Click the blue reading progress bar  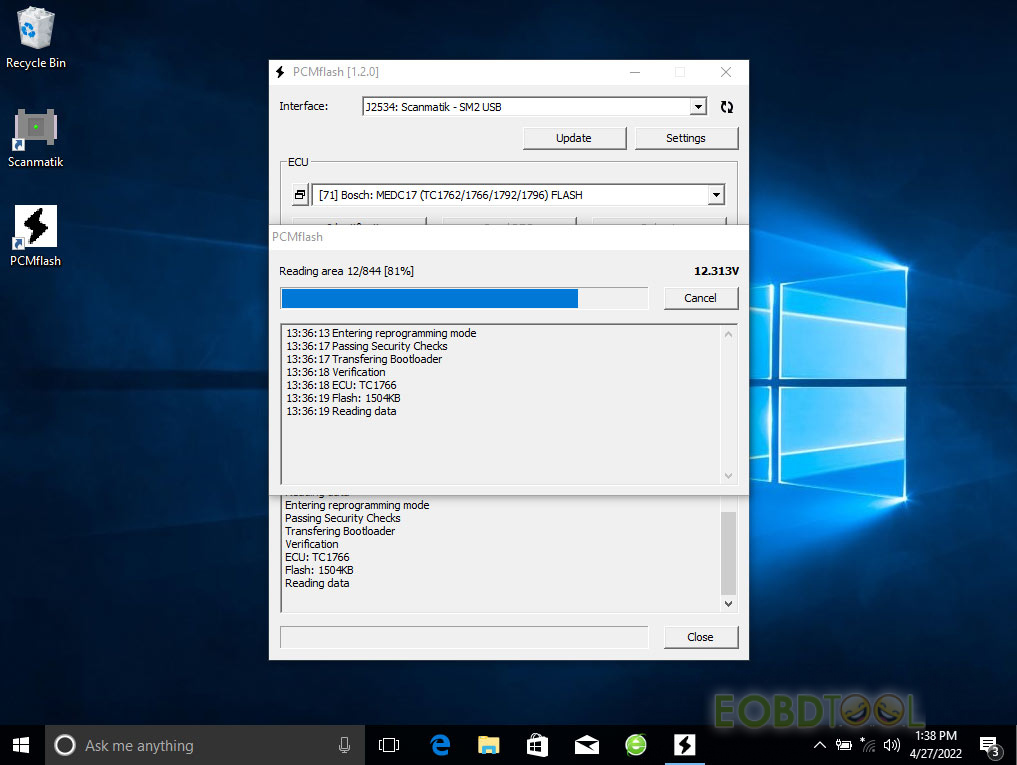[430, 298]
